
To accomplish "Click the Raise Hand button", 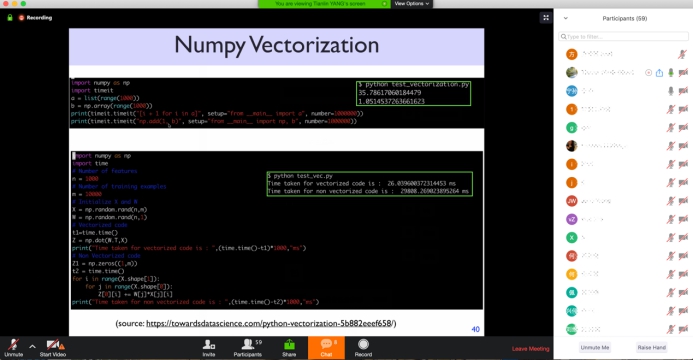I will coord(651,347).
